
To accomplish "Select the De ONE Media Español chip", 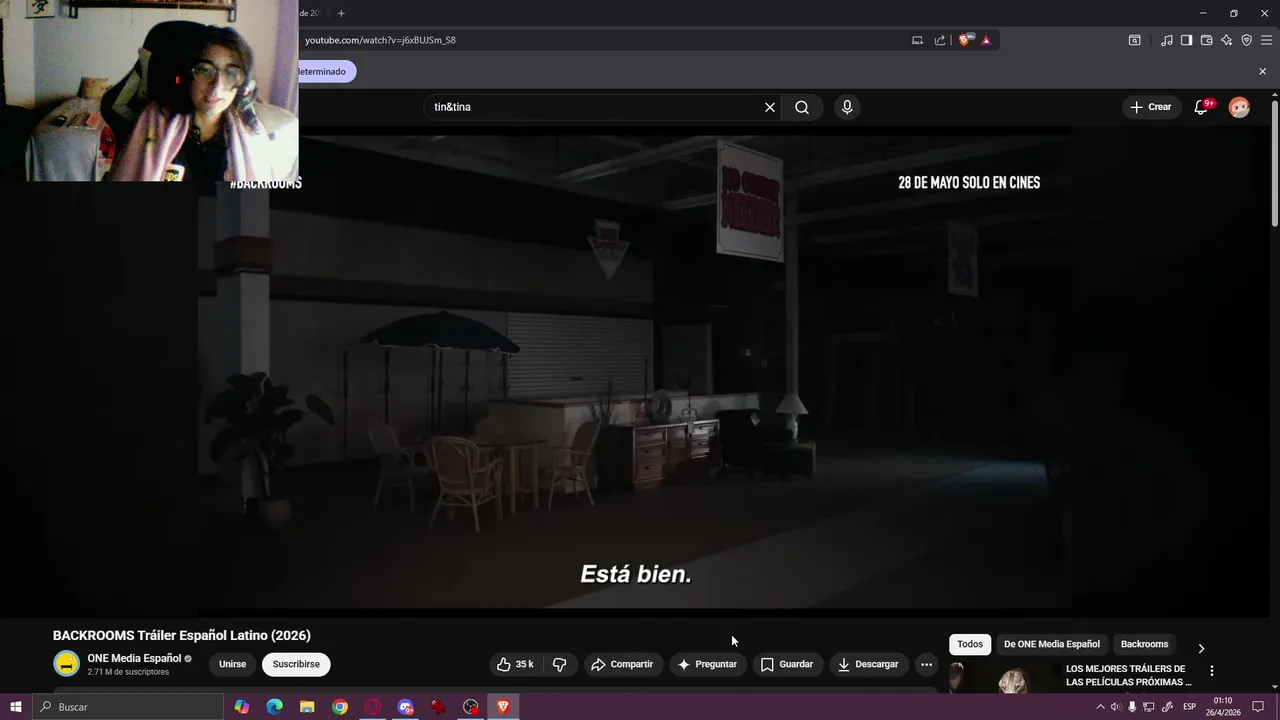I will pos(1051,644).
